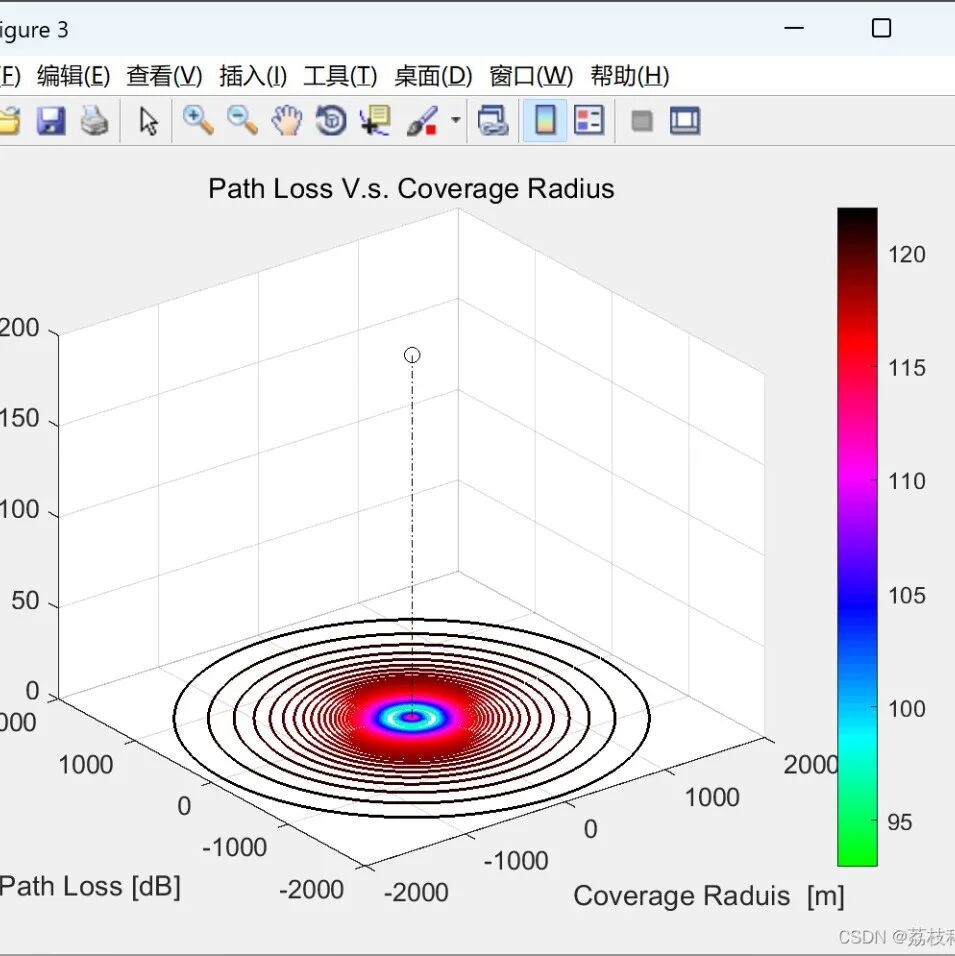Select the Data Cursor tool

(375, 120)
